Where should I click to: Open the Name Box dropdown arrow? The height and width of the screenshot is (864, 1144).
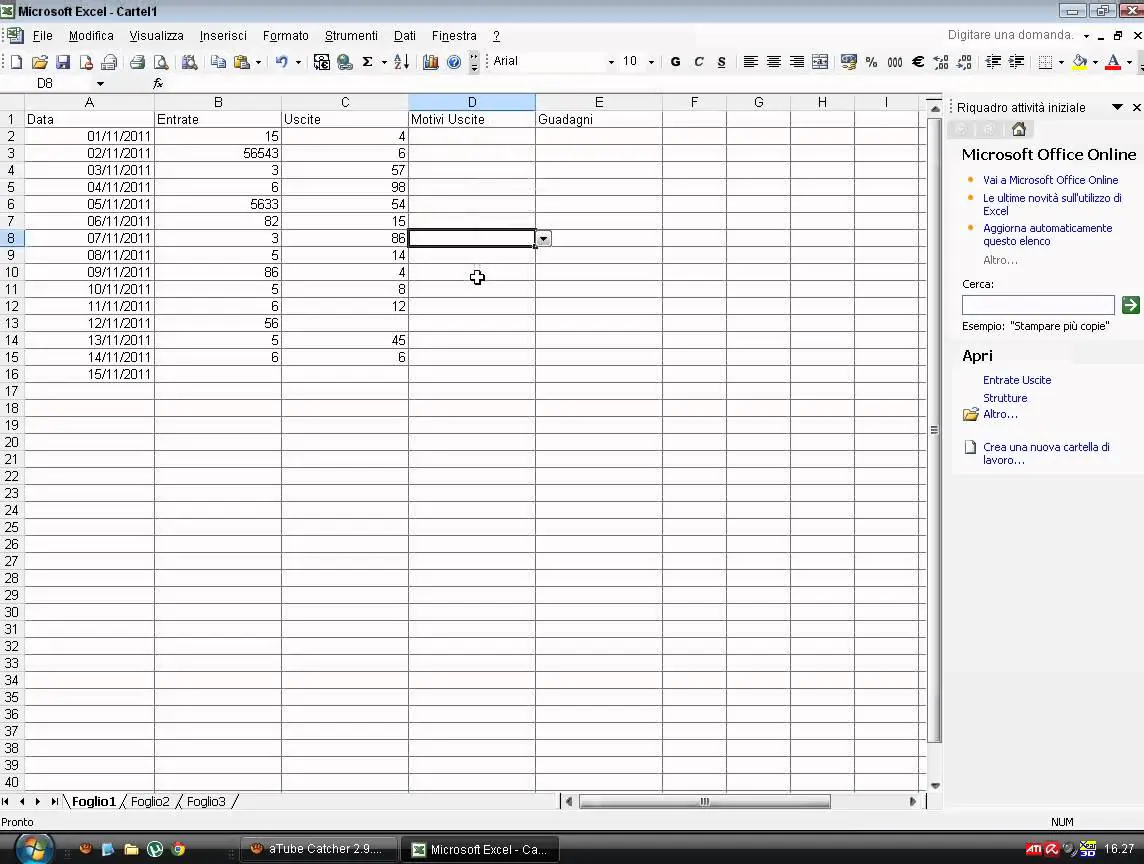click(x=100, y=84)
